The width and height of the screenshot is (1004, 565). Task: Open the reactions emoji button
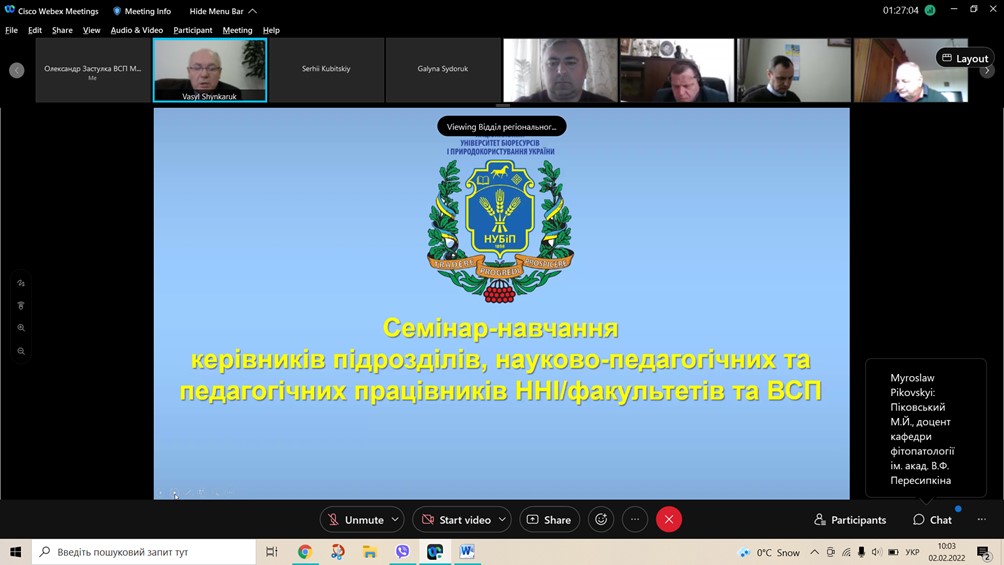point(601,520)
